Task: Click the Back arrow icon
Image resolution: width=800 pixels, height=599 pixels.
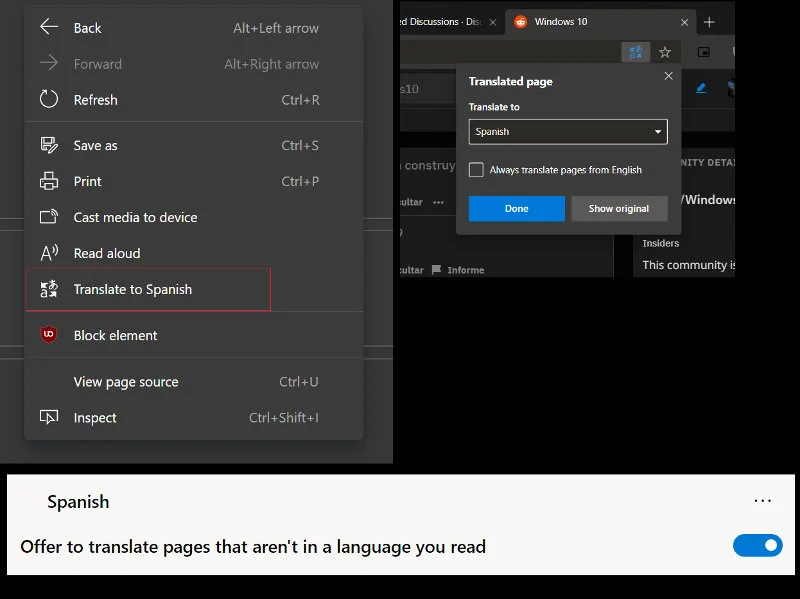Action: pyautogui.click(x=48, y=27)
